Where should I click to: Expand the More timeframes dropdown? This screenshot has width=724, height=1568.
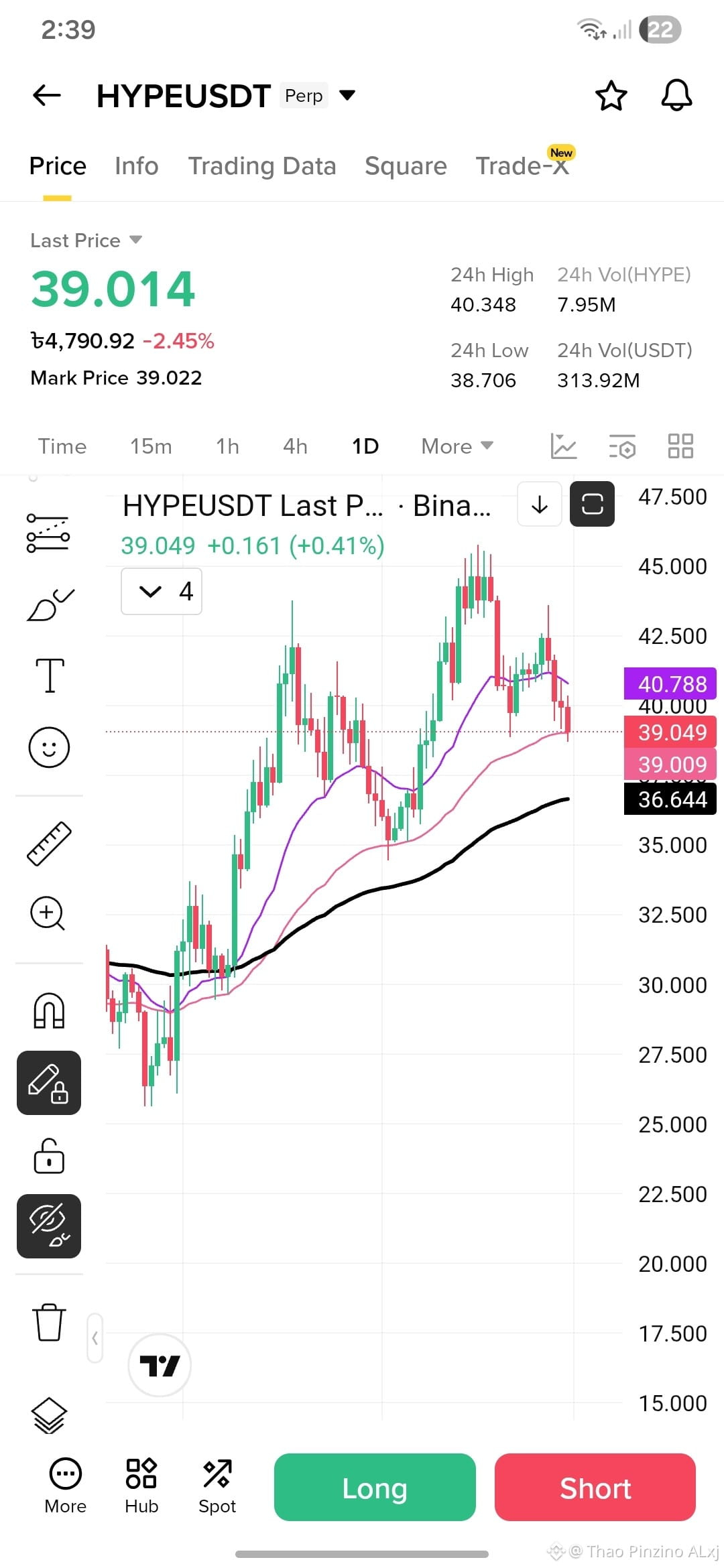[x=457, y=446]
